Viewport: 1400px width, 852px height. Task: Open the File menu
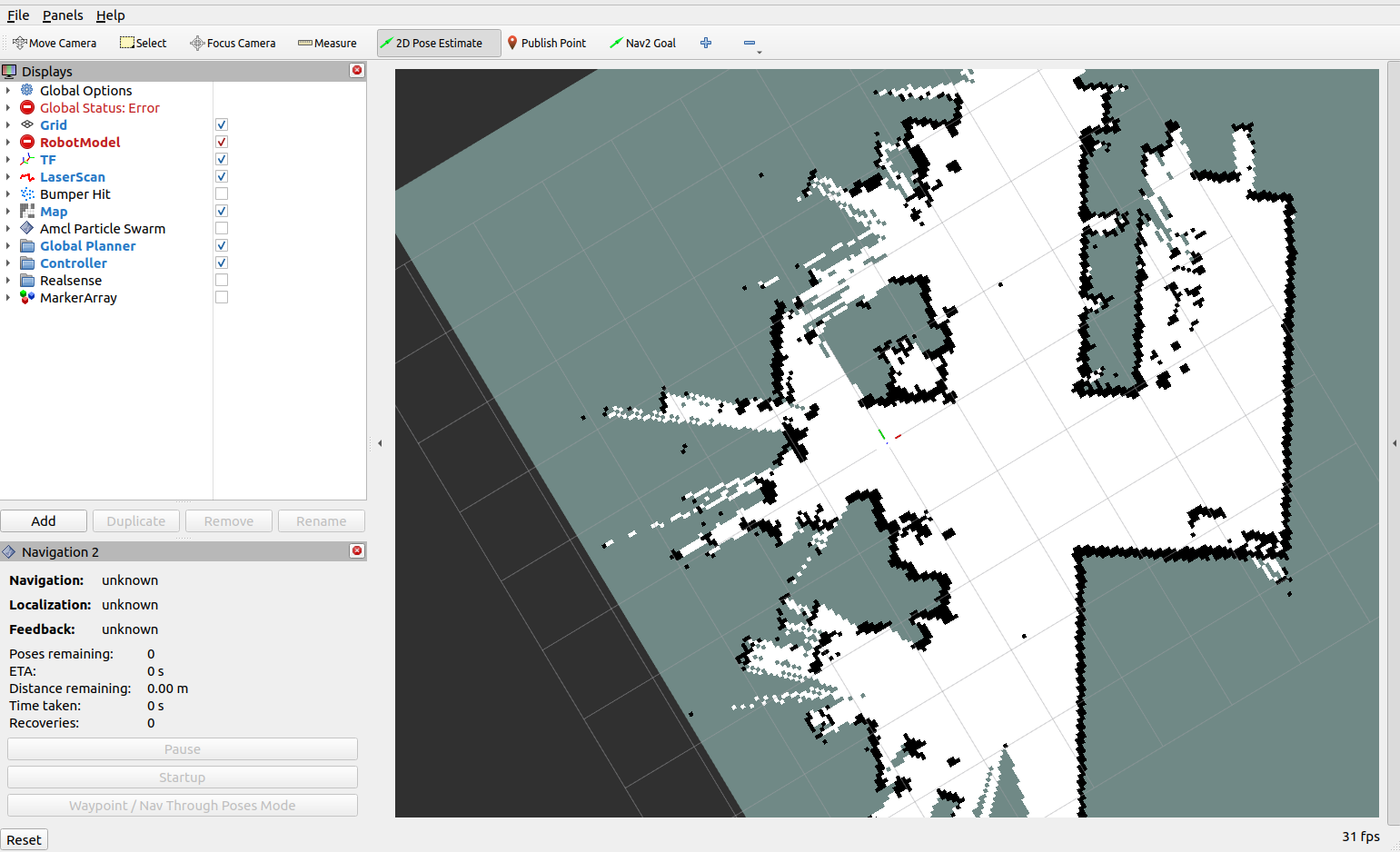(18, 15)
